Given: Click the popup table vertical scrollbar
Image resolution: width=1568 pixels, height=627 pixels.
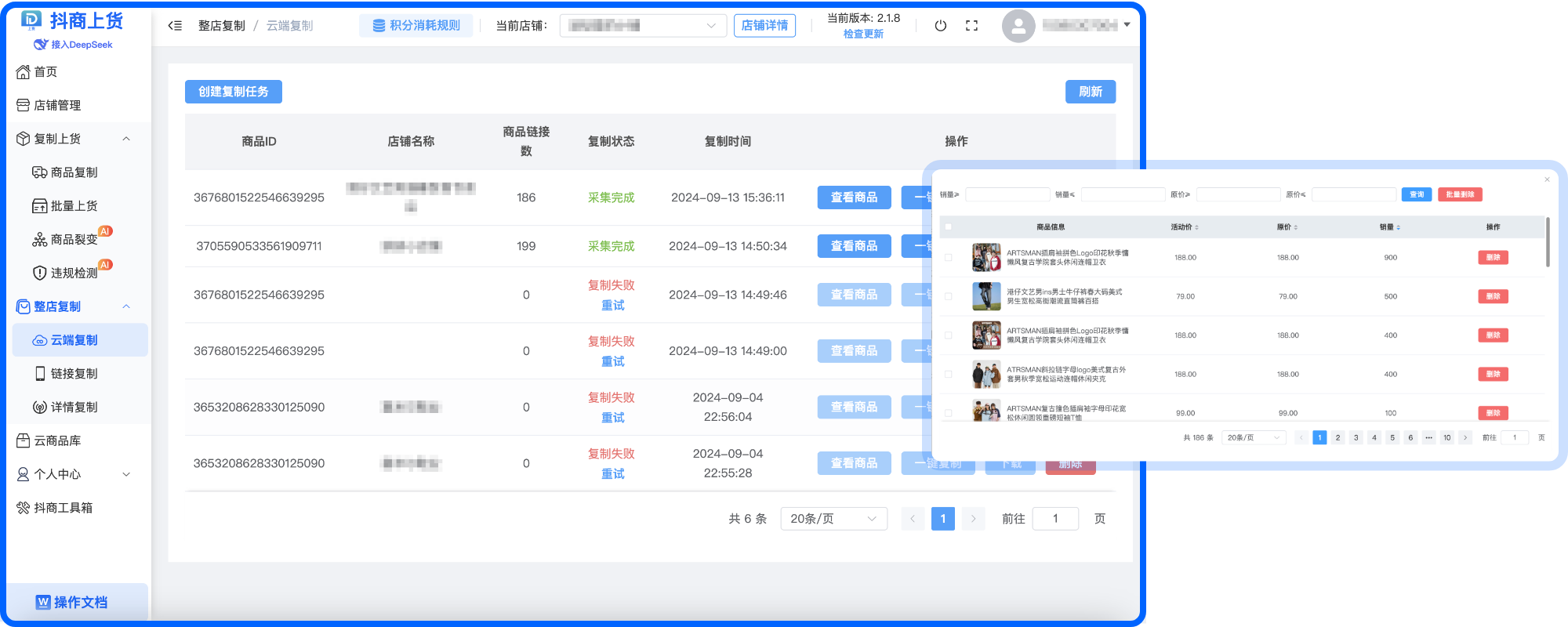Looking at the screenshot, I should point(1547,243).
